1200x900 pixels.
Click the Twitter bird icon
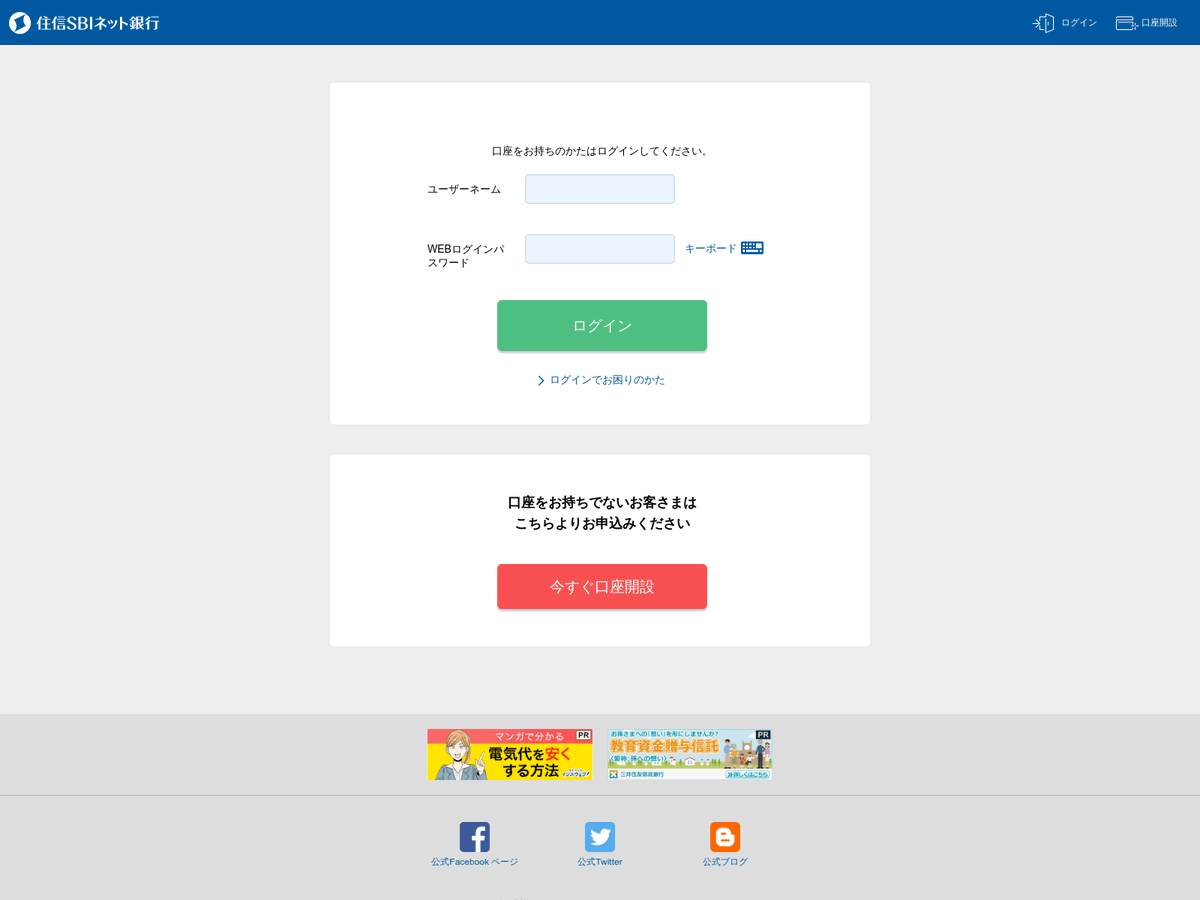coord(599,837)
